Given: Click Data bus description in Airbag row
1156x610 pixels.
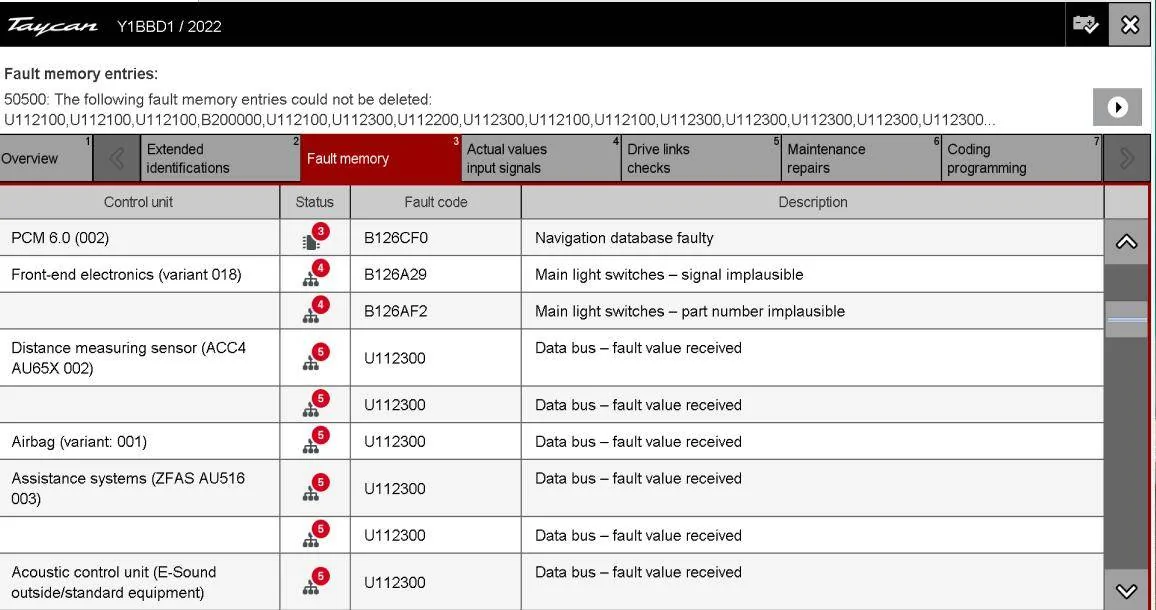Looking at the screenshot, I should pyautogui.click(x=638, y=442).
